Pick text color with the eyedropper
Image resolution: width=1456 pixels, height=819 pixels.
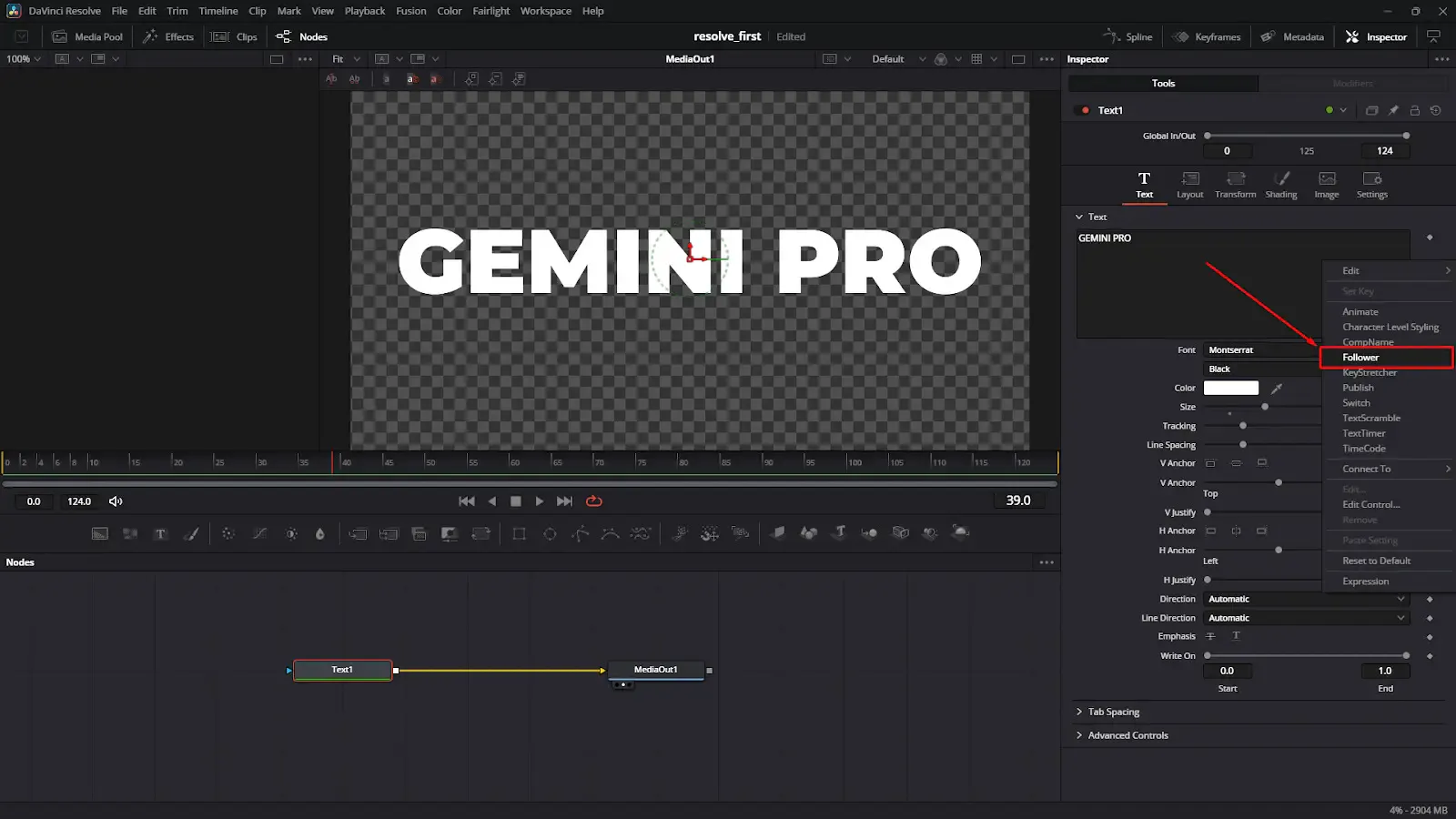(x=1277, y=389)
